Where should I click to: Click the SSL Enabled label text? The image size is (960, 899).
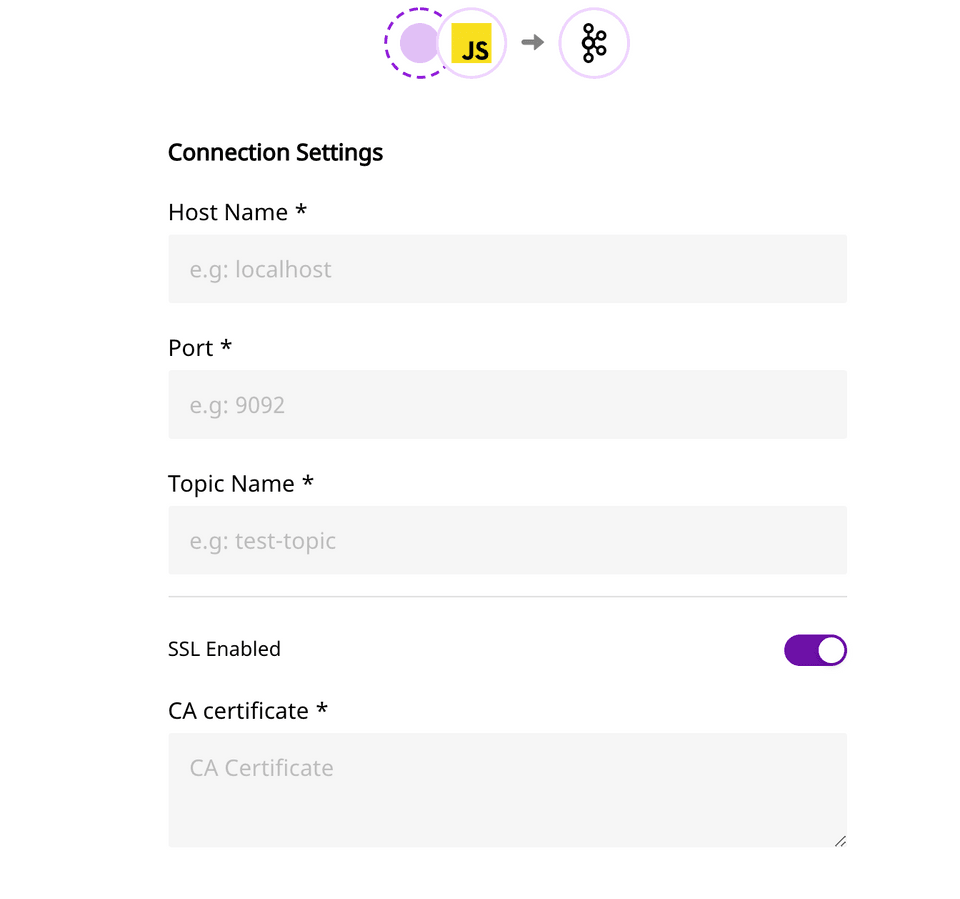click(x=224, y=649)
